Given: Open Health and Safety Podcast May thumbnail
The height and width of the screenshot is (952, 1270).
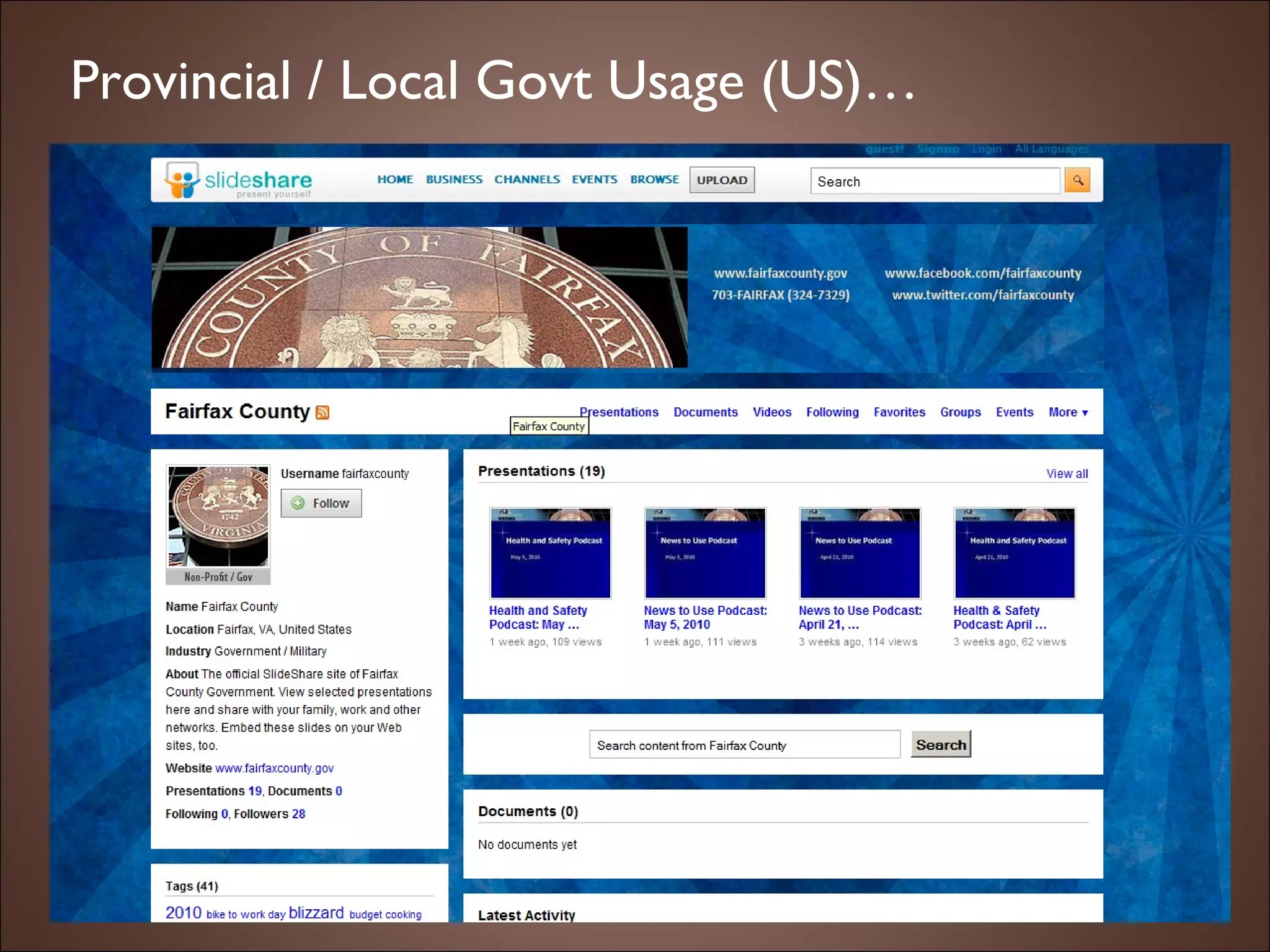Looking at the screenshot, I should [550, 553].
